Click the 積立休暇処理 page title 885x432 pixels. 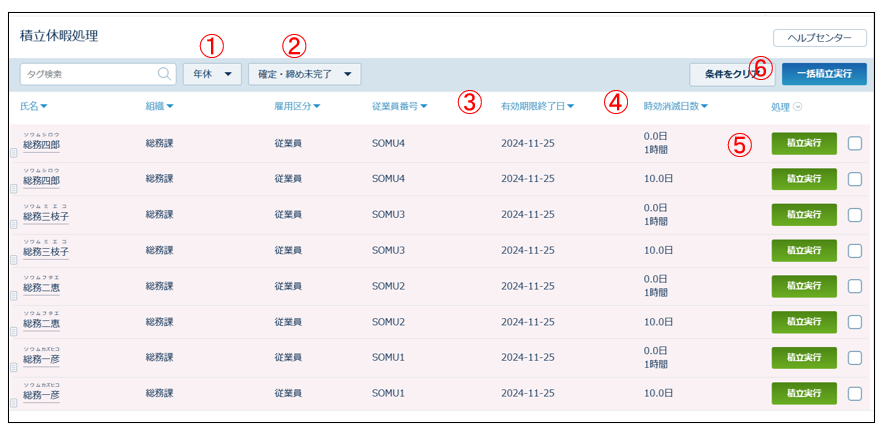pos(59,37)
